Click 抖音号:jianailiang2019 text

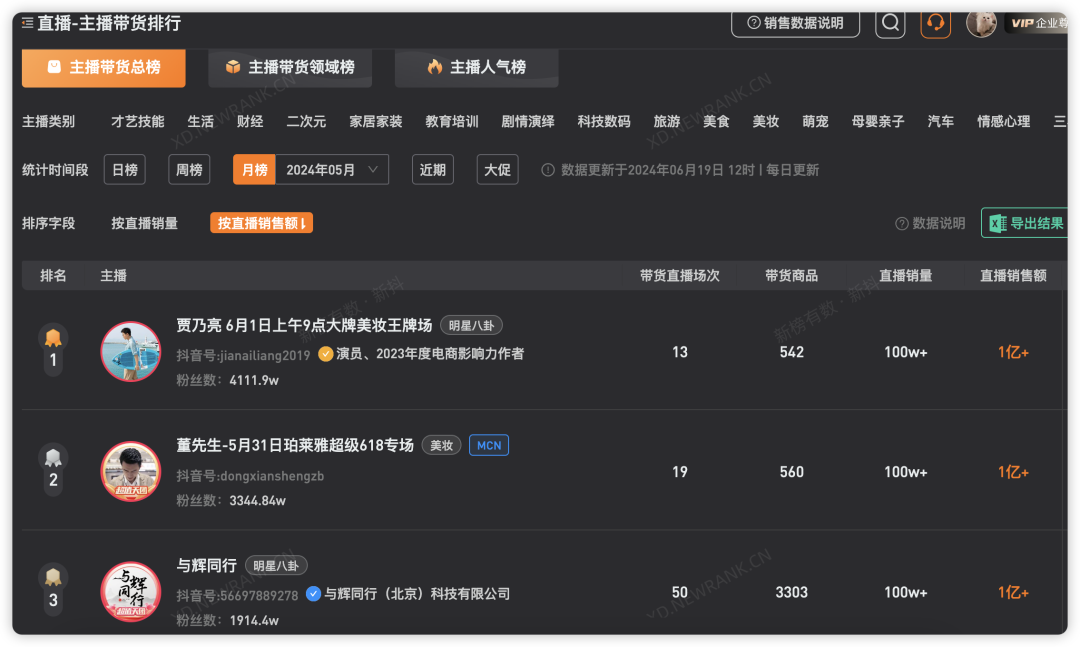click(x=243, y=356)
